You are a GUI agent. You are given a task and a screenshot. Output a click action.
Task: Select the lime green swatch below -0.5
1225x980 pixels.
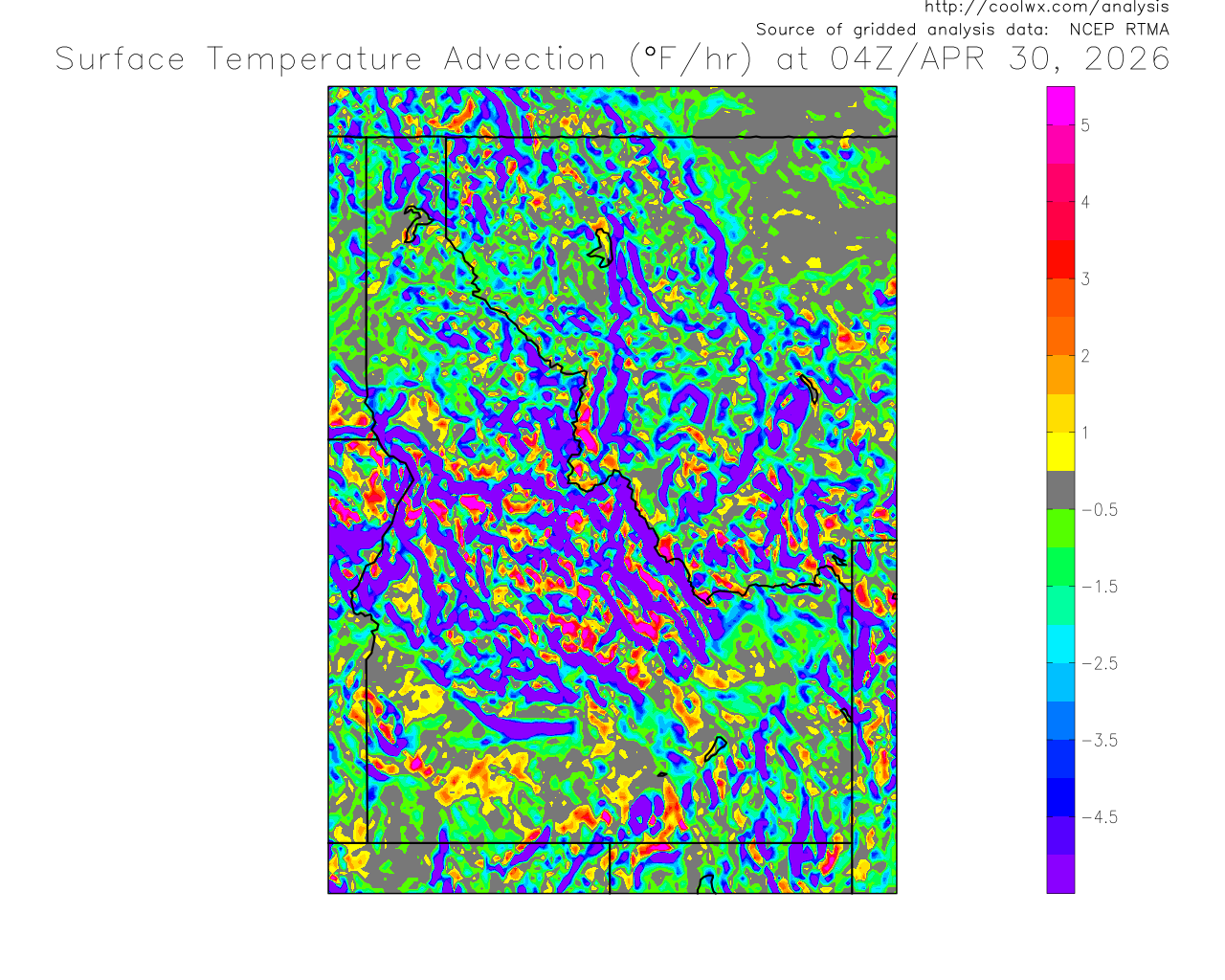[1060, 528]
